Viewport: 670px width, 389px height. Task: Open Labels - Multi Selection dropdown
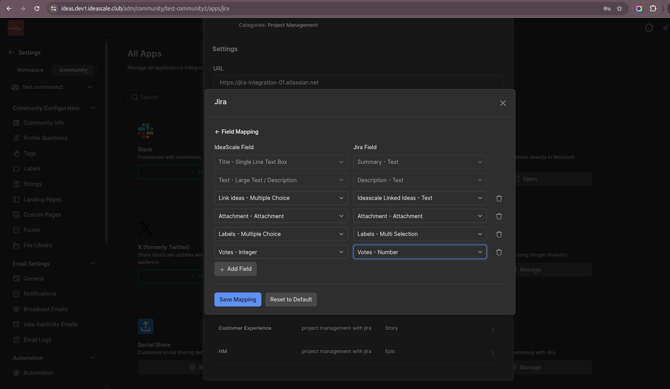click(x=420, y=234)
